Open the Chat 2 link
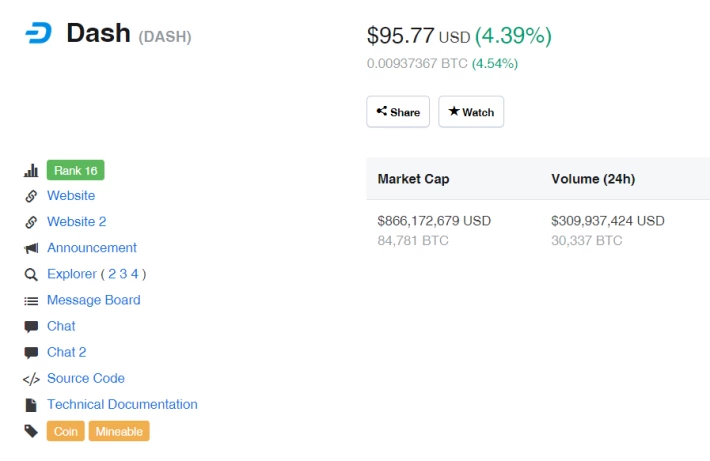The height and width of the screenshot is (461, 710). point(67,352)
